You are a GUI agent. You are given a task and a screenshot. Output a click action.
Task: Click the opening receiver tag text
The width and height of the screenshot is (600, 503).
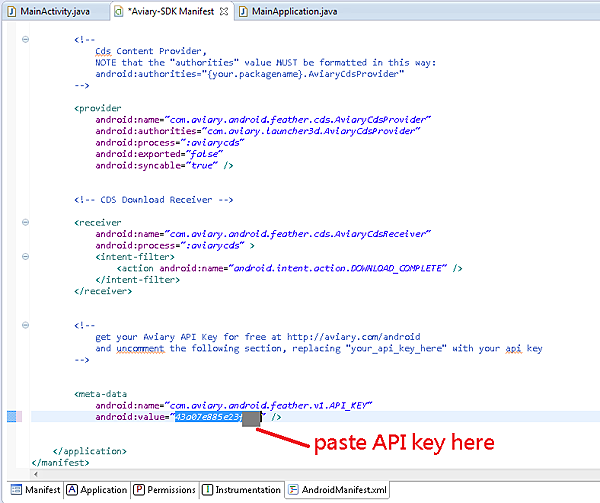point(98,223)
